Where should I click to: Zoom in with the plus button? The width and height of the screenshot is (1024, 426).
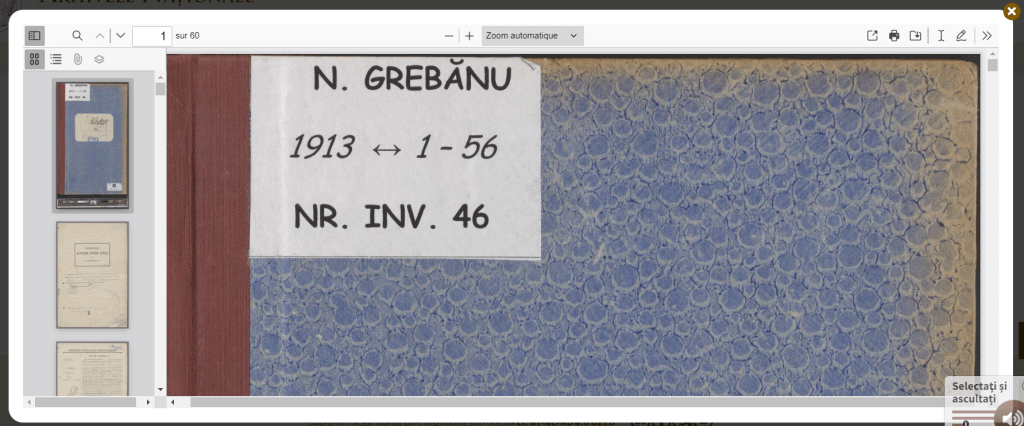(x=470, y=36)
